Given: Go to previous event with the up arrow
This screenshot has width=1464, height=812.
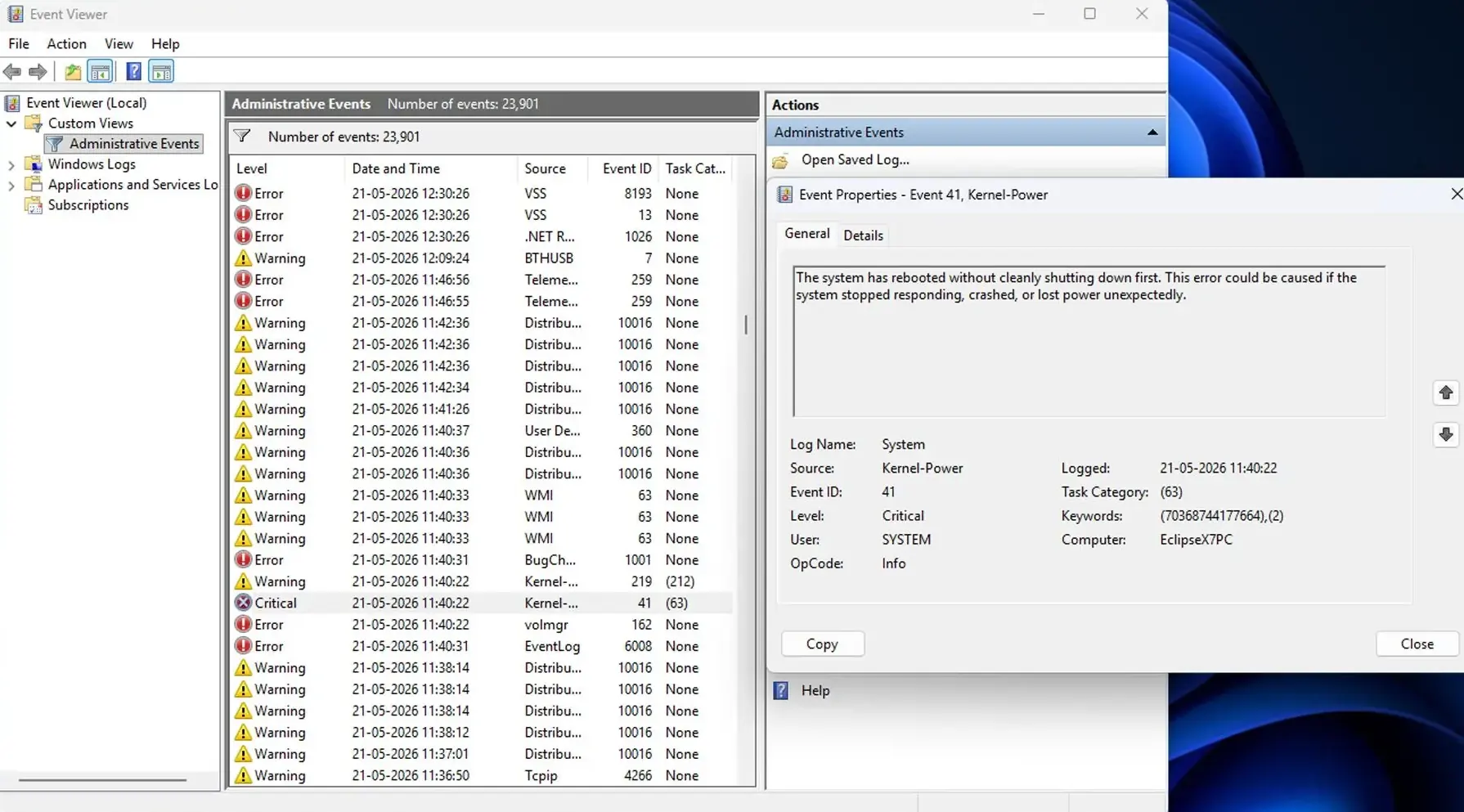Looking at the screenshot, I should click(x=1446, y=393).
